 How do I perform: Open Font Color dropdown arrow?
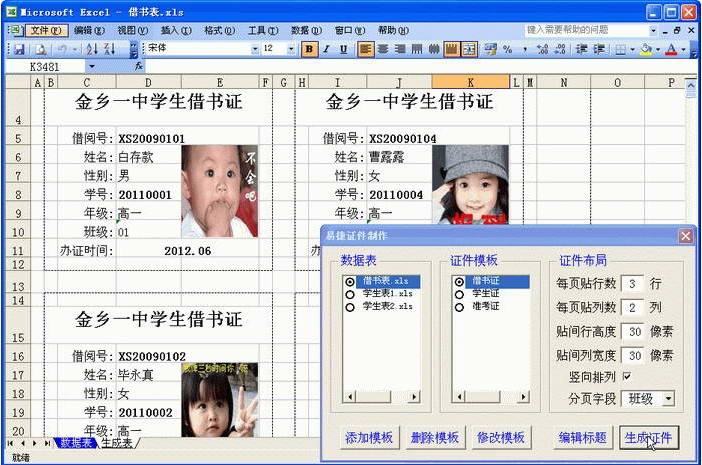point(683,49)
